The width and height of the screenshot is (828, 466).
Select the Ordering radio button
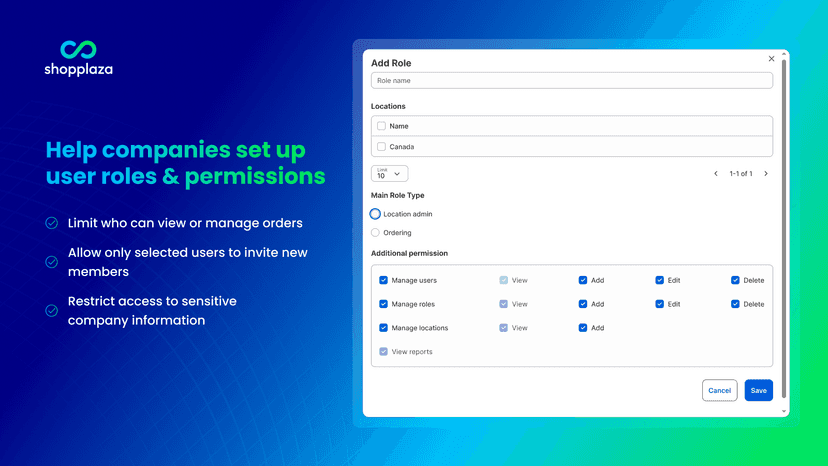coord(375,232)
